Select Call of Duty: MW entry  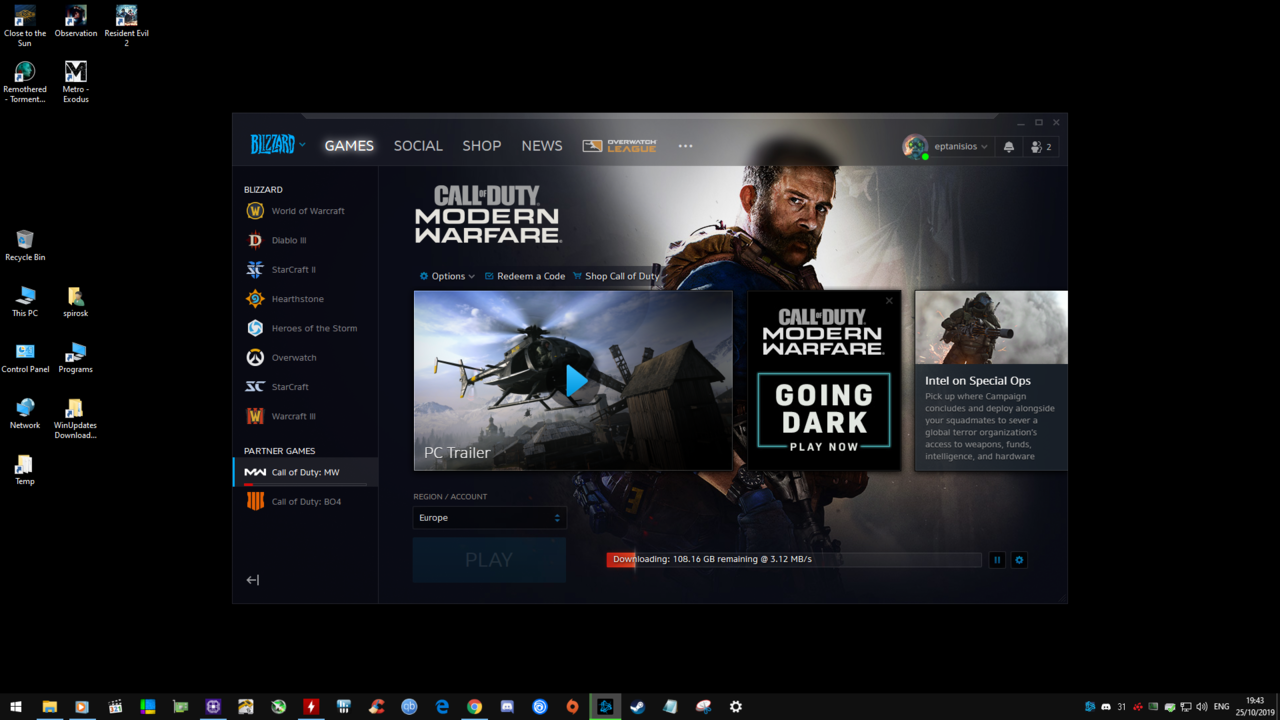coord(305,472)
